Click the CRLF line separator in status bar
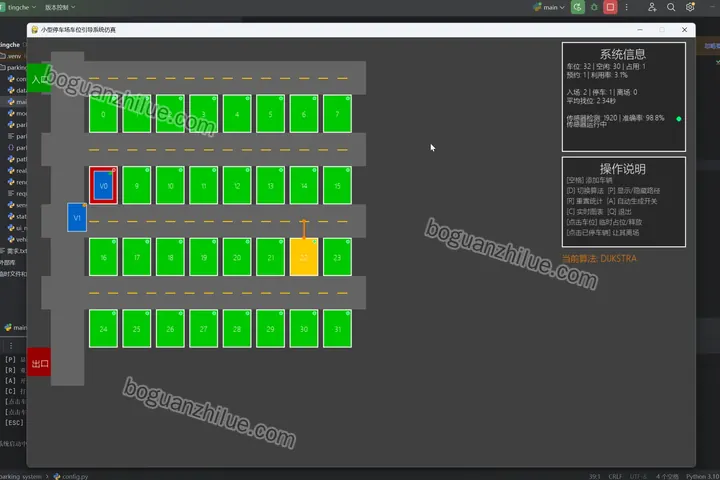The height and width of the screenshot is (480, 720). coord(615,476)
